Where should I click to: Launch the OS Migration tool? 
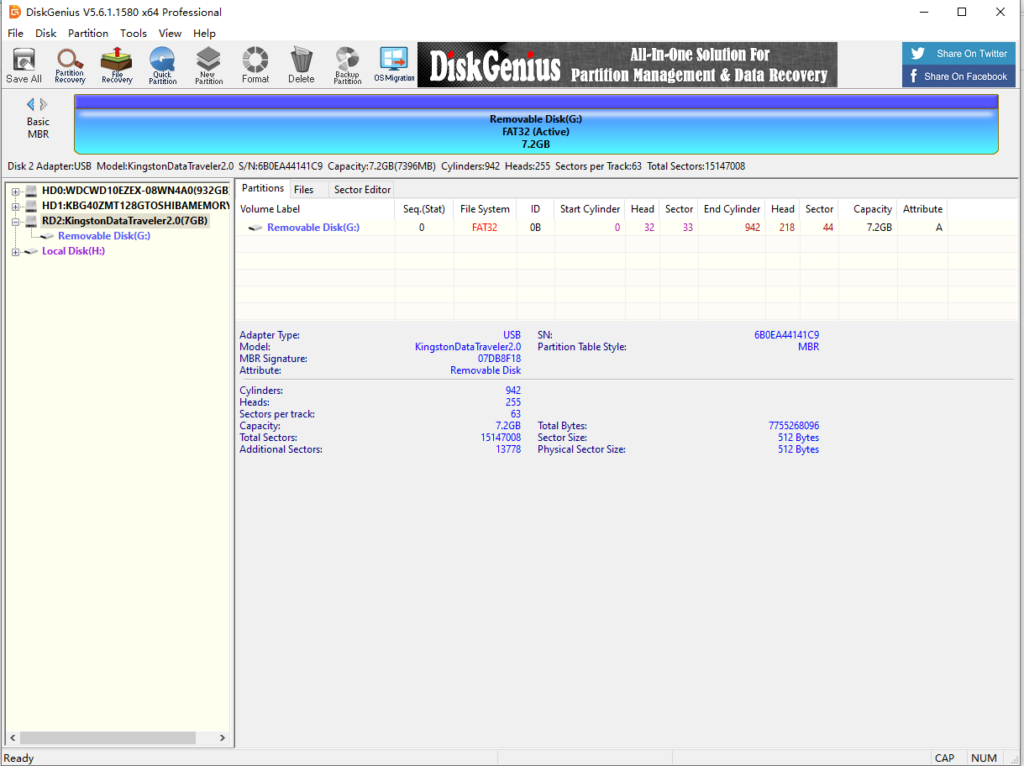pyautogui.click(x=394, y=65)
